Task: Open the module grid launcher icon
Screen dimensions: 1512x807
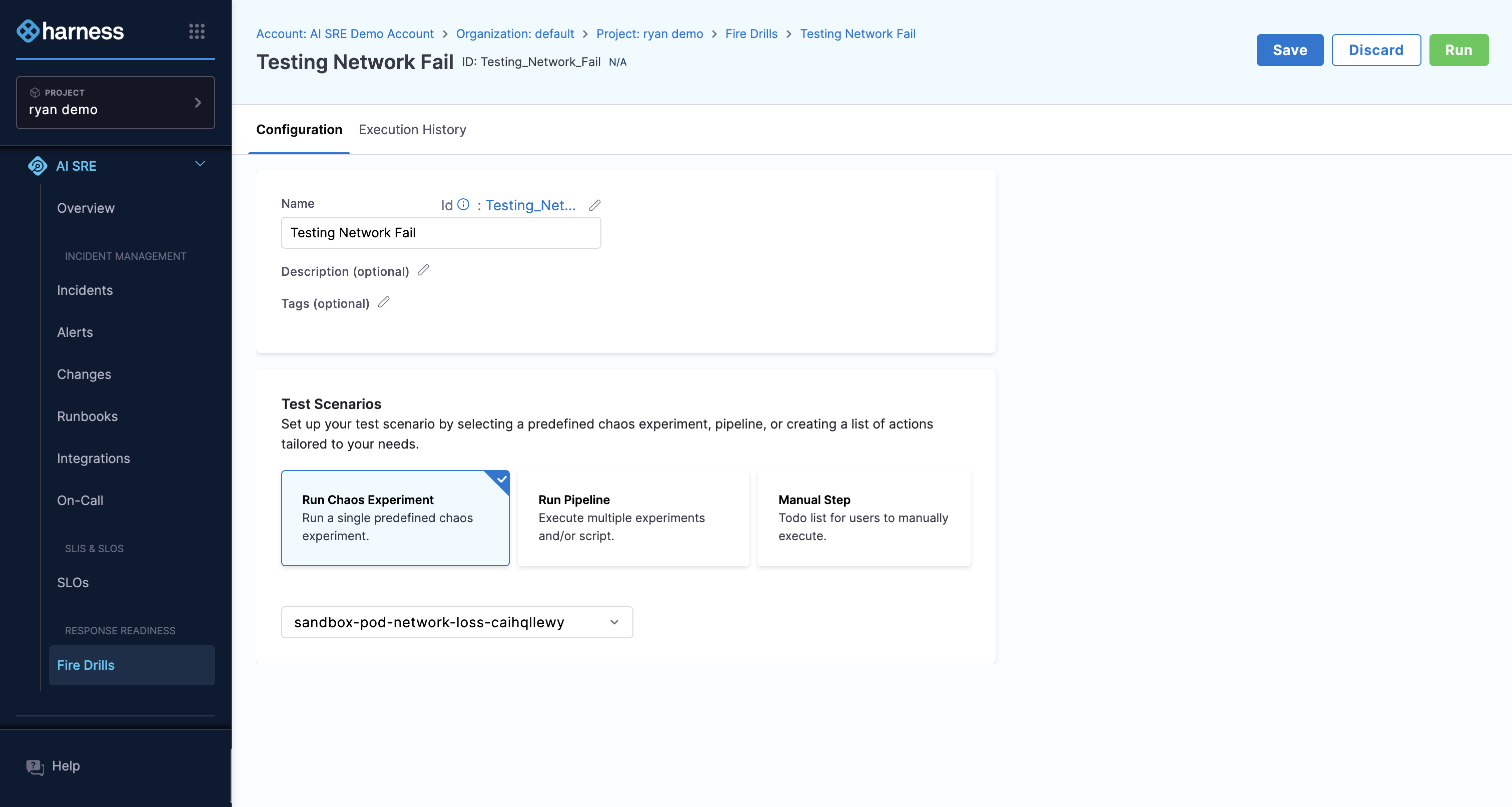Action: coord(197,31)
